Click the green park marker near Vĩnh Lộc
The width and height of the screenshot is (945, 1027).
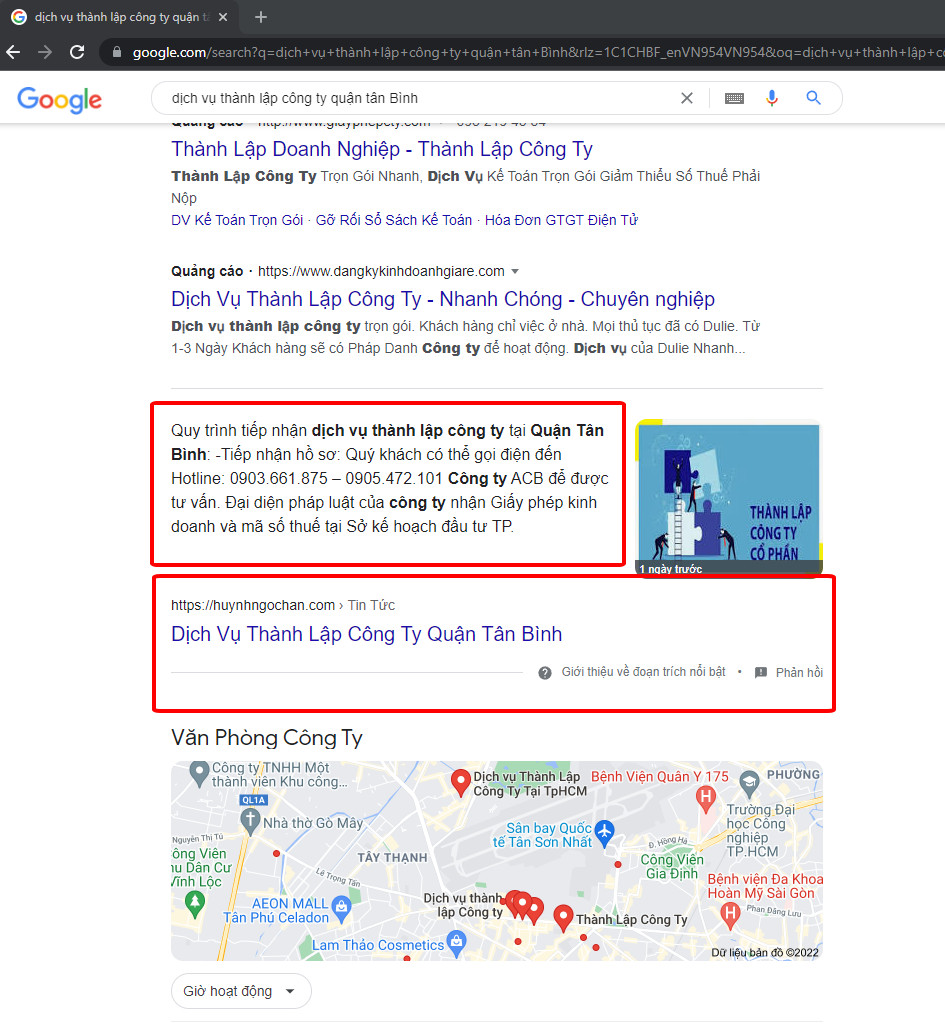(195, 904)
